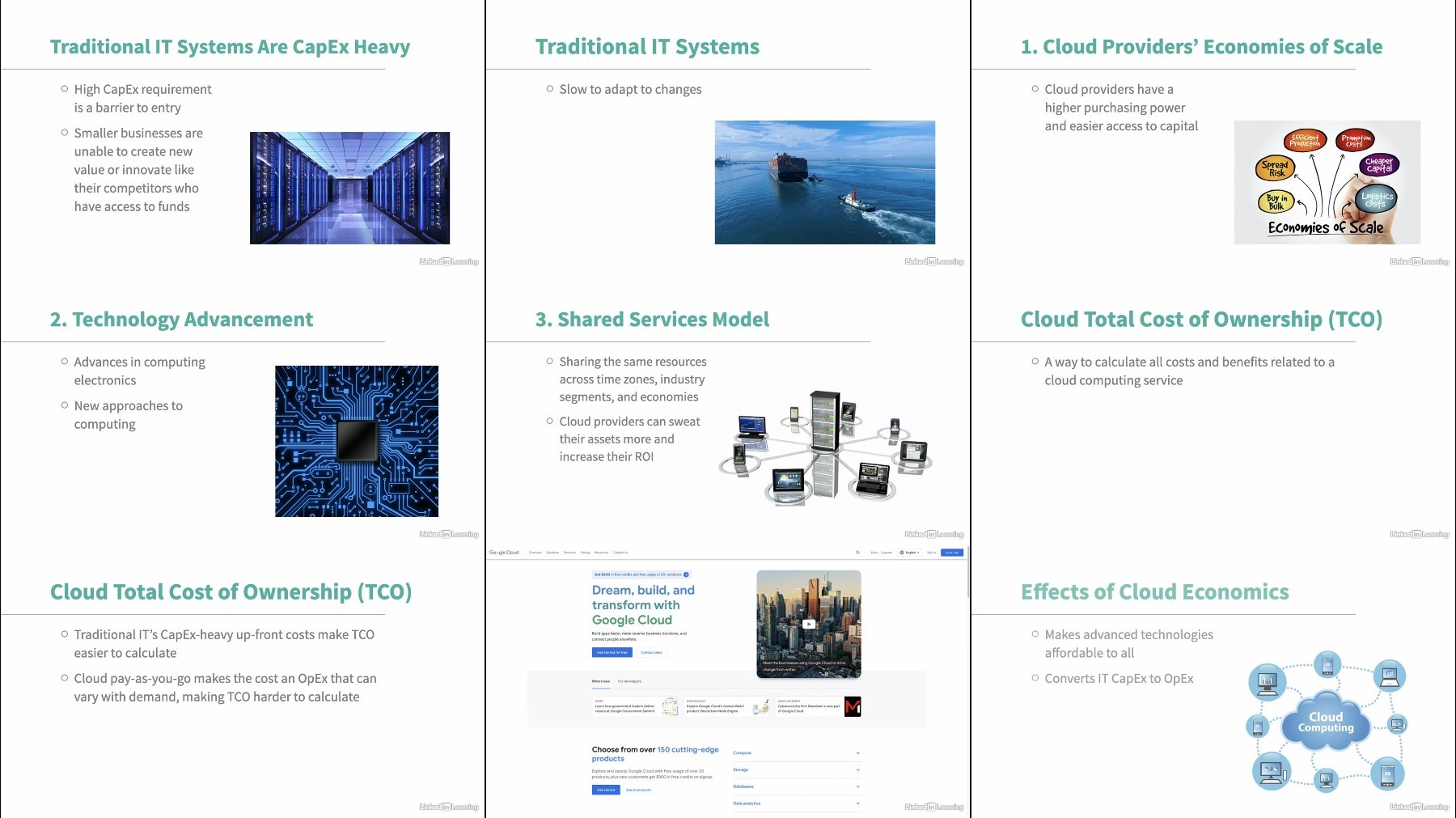Open the Mandiant announcement card
The height and width of the screenshot is (818, 1456).
[819, 706]
